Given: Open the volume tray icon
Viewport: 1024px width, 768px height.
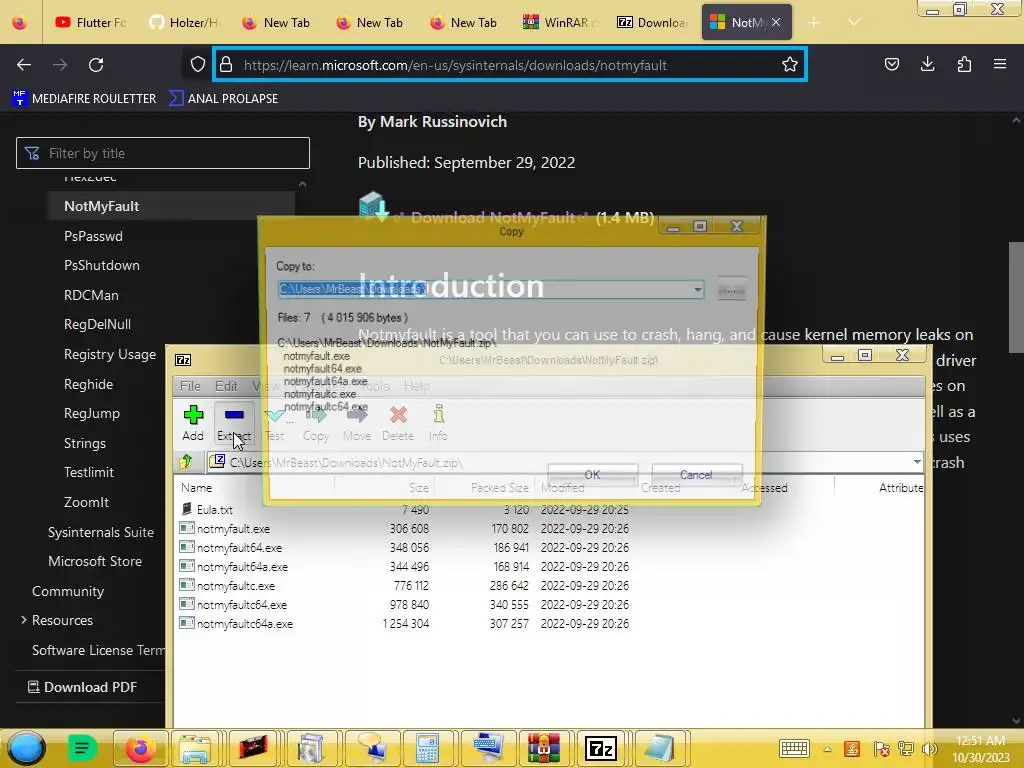Looking at the screenshot, I should pyautogui.click(x=928, y=749).
